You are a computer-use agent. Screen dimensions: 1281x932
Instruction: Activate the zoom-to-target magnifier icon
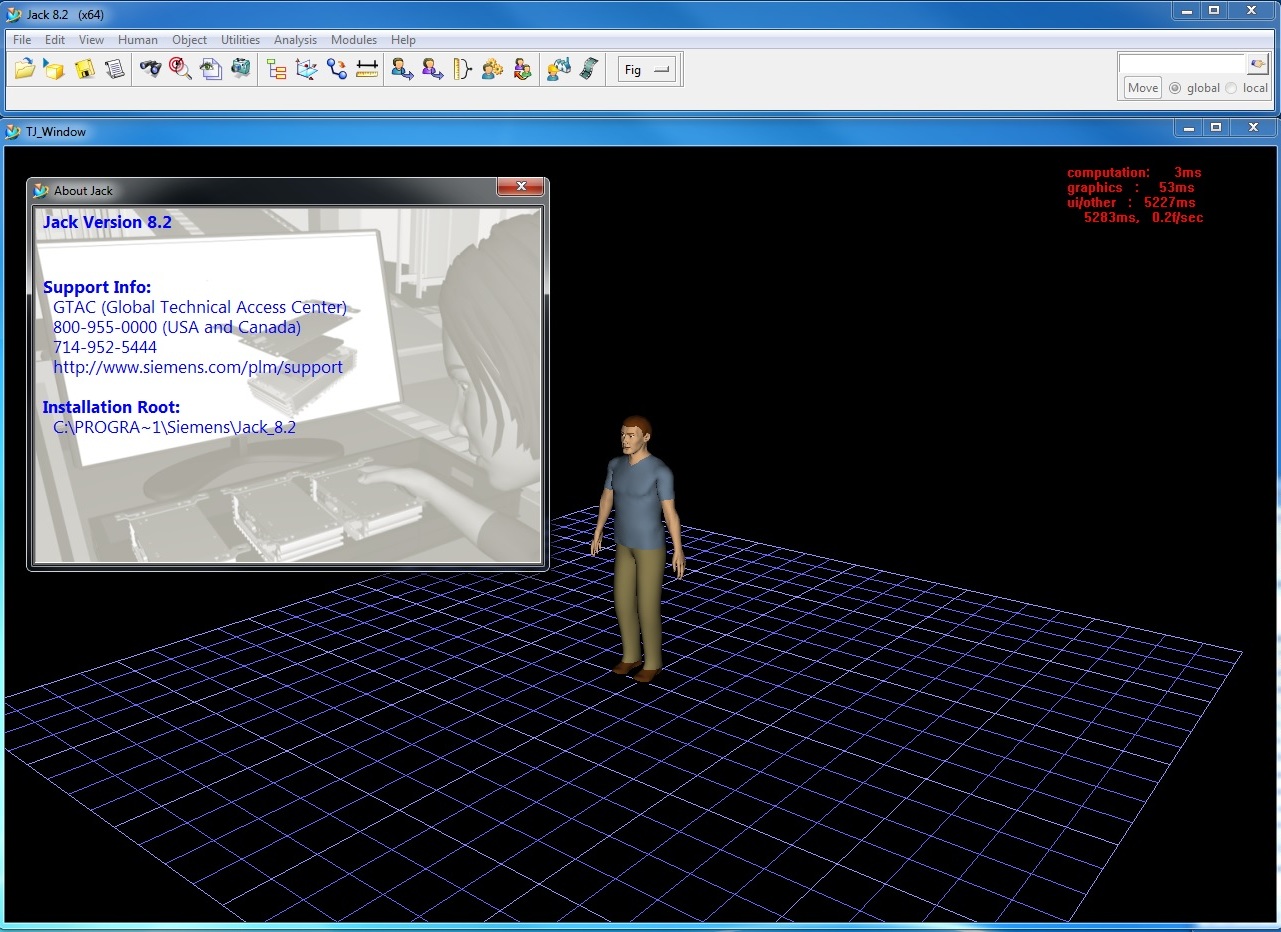180,69
